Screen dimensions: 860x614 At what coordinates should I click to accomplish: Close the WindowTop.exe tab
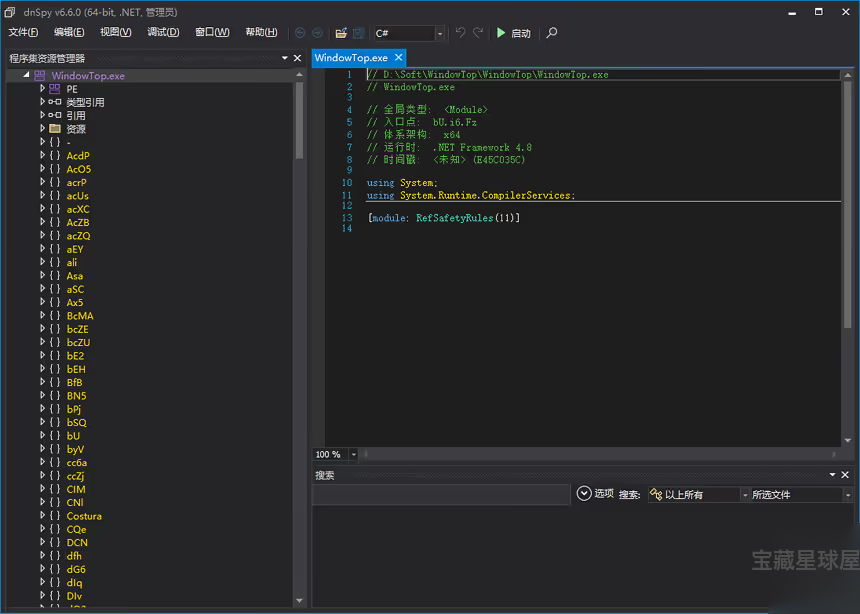click(x=399, y=57)
